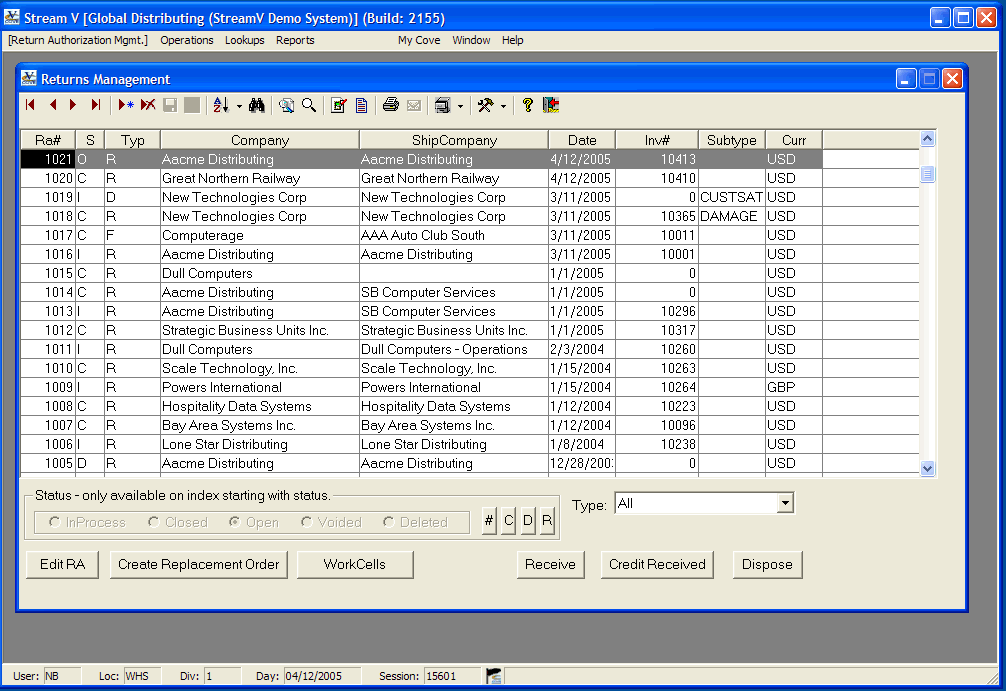The image size is (1006, 691).
Task: Click the hammer and wrench tools icon
Action: click(486, 105)
